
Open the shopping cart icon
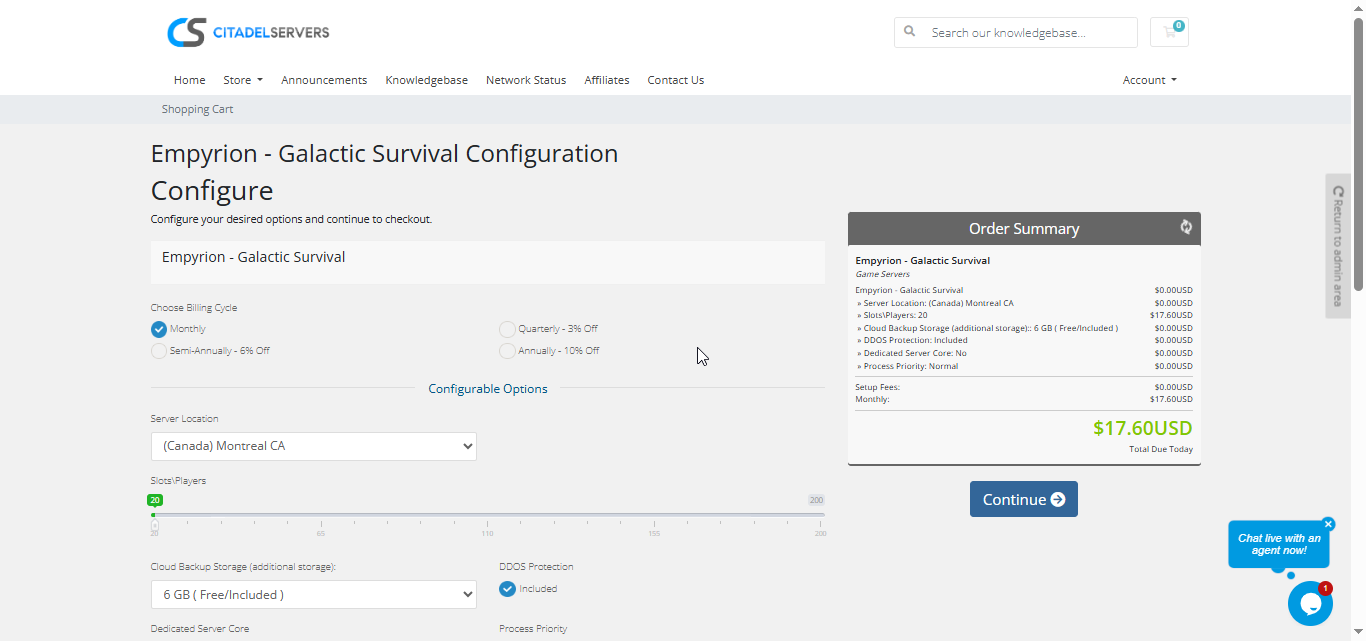click(1168, 32)
